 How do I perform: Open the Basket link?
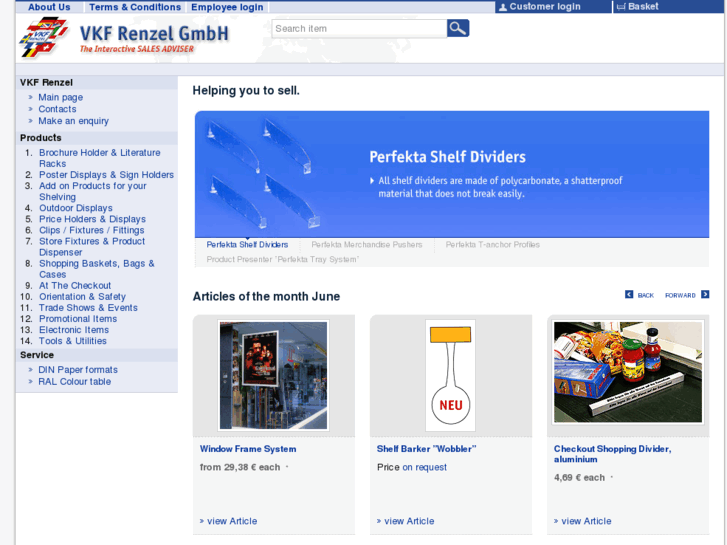point(643,6)
